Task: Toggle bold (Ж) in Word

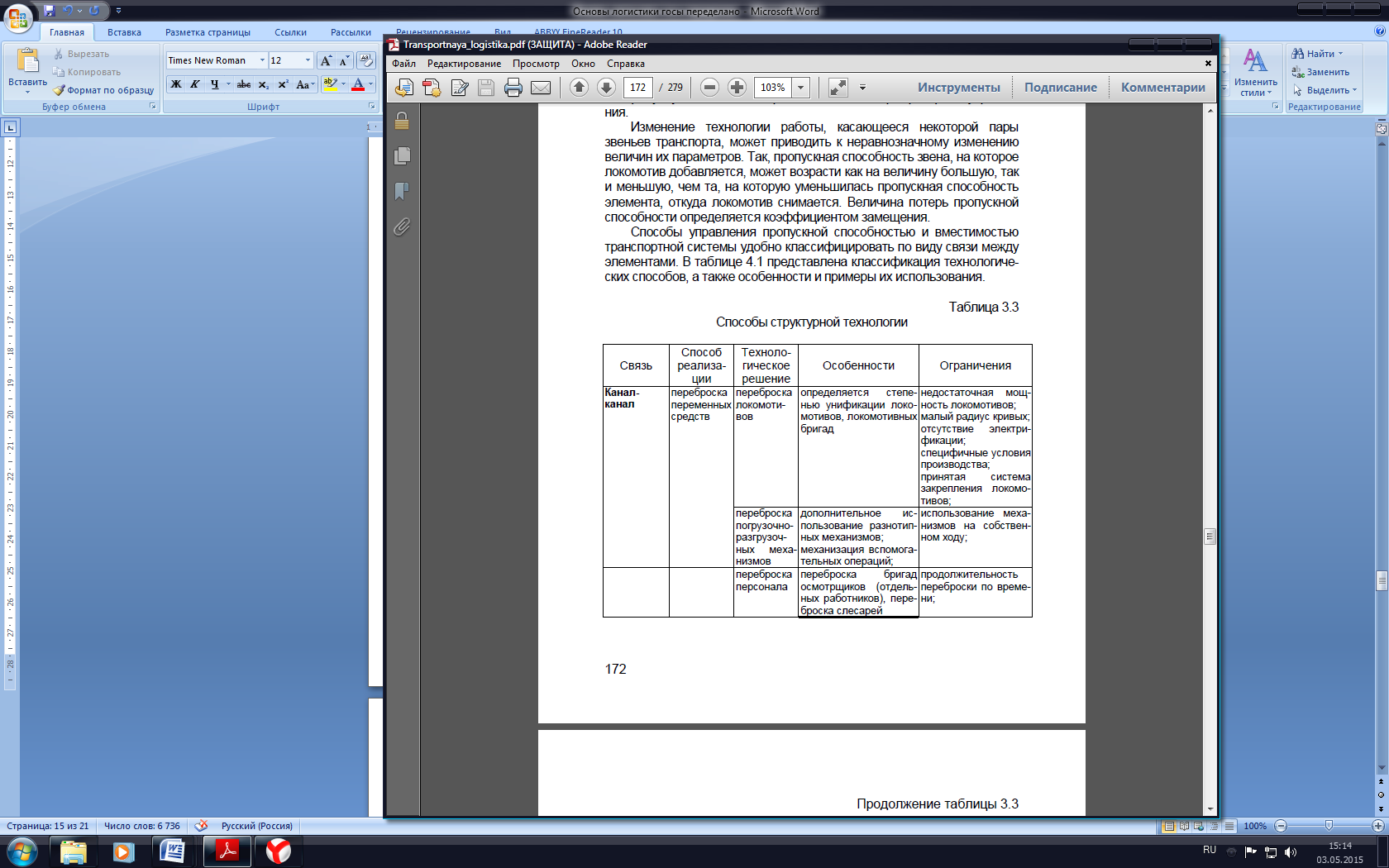Action: tap(176, 84)
